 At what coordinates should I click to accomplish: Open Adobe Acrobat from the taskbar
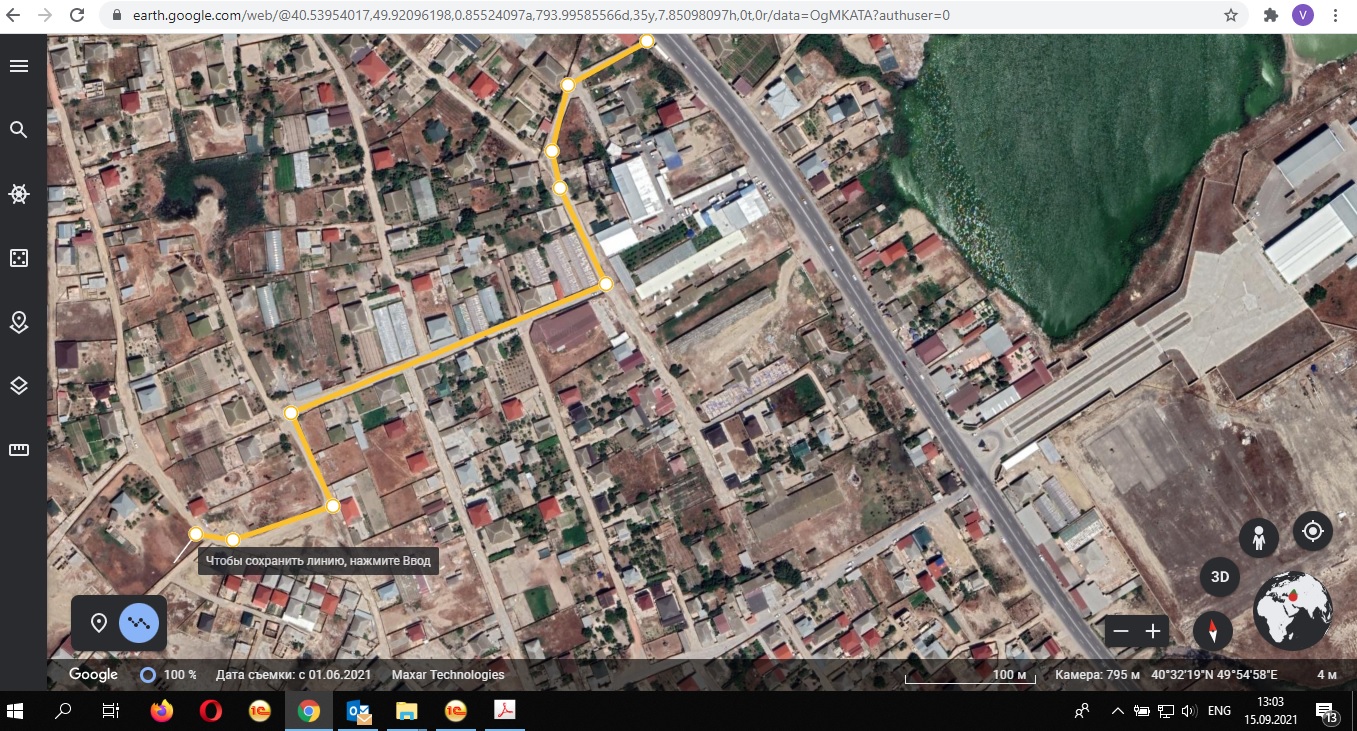[505, 712]
